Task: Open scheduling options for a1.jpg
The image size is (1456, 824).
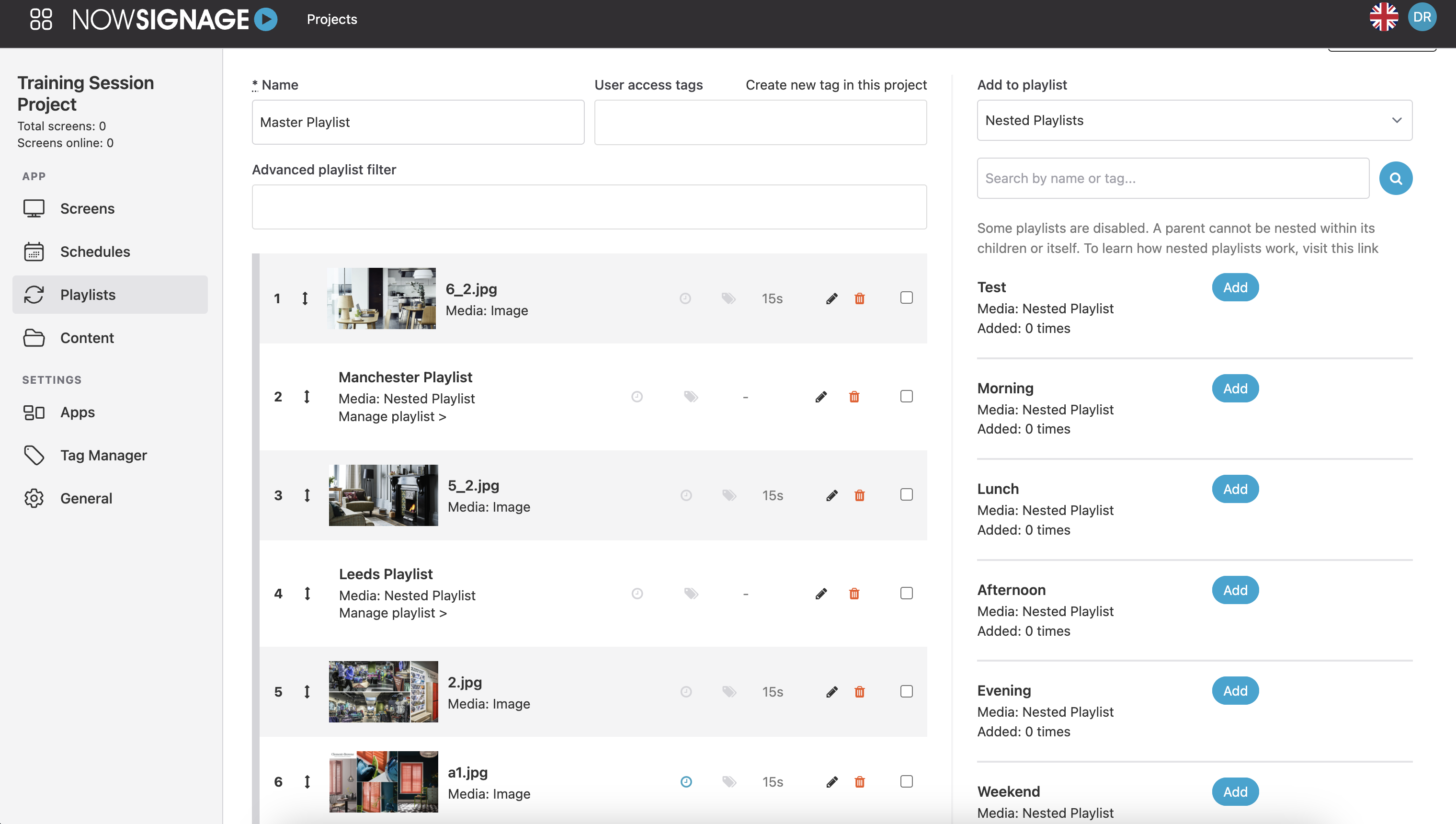Action: tap(685, 781)
